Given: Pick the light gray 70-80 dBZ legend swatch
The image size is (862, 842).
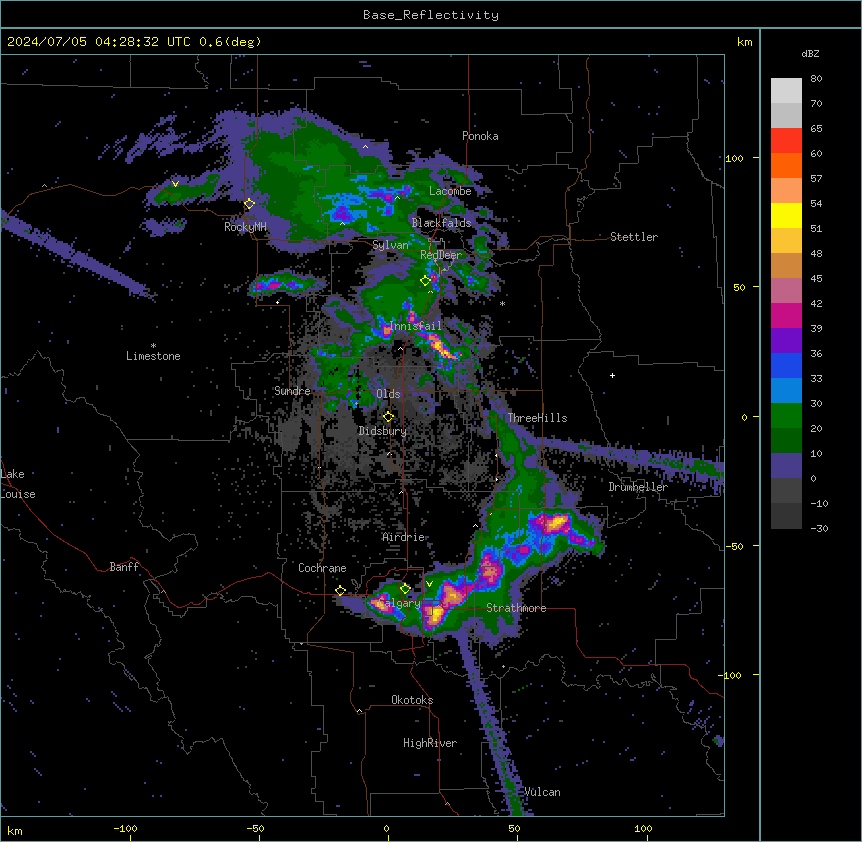Looking at the screenshot, I should (786, 91).
